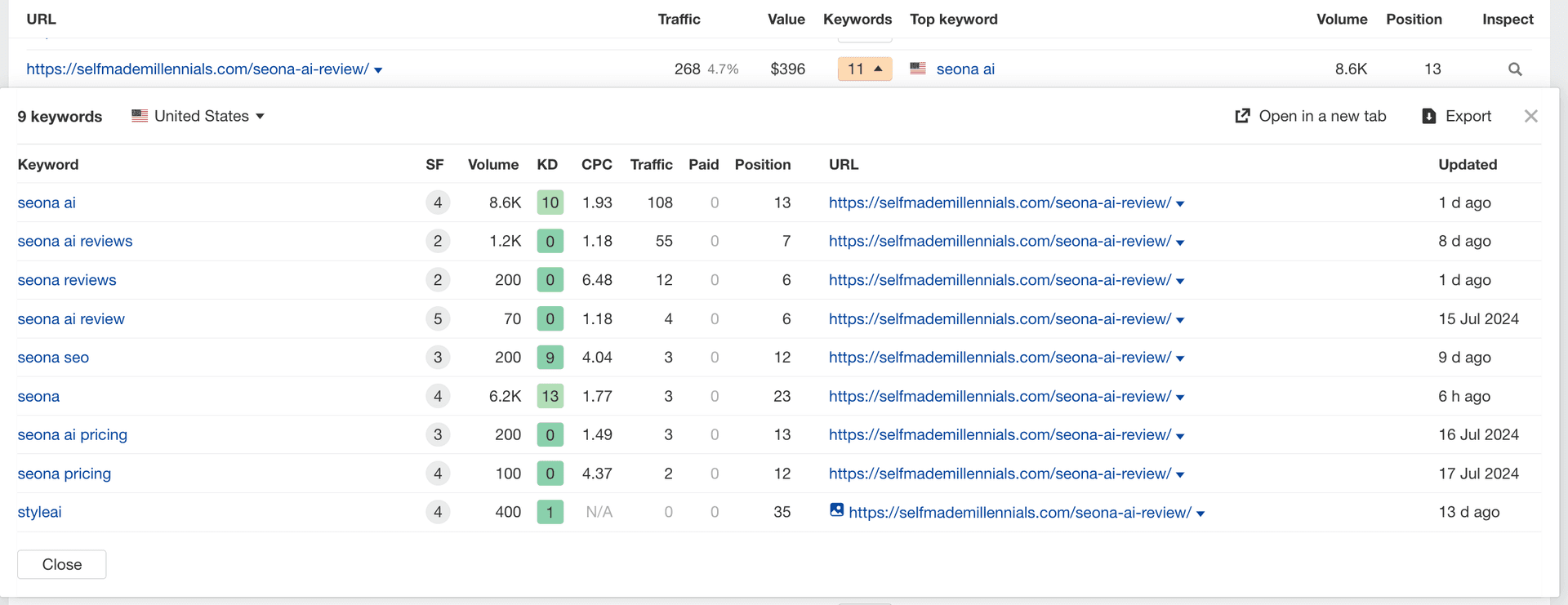The image size is (1568, 605).
Task: Click the Open in a new tab icon
Action: pyautogui.click(x=1242, y=116)
